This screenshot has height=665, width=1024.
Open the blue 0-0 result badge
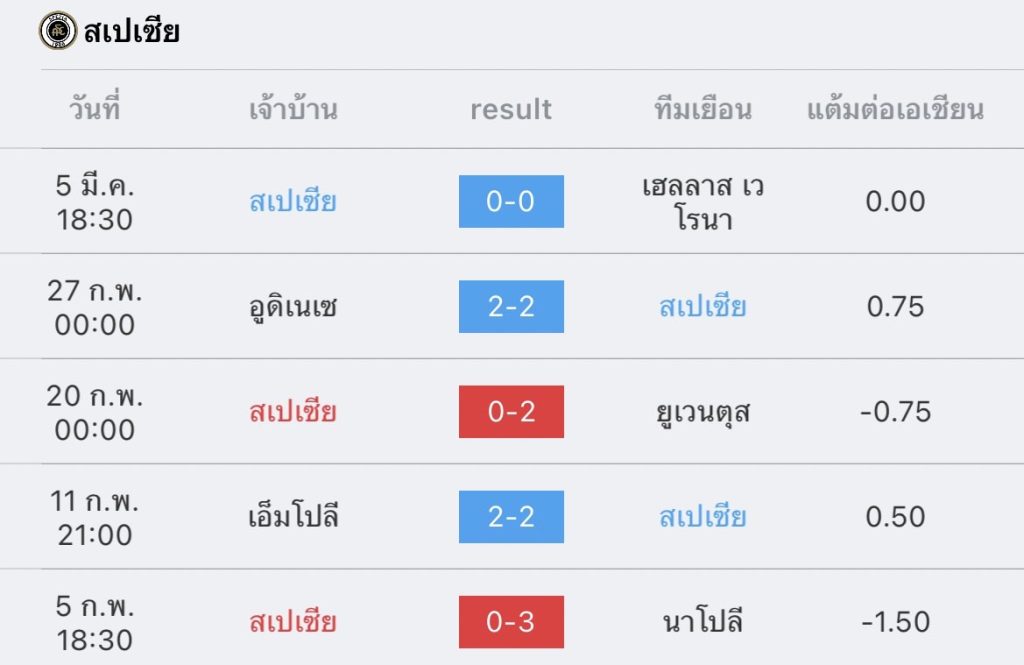(511, 201)
